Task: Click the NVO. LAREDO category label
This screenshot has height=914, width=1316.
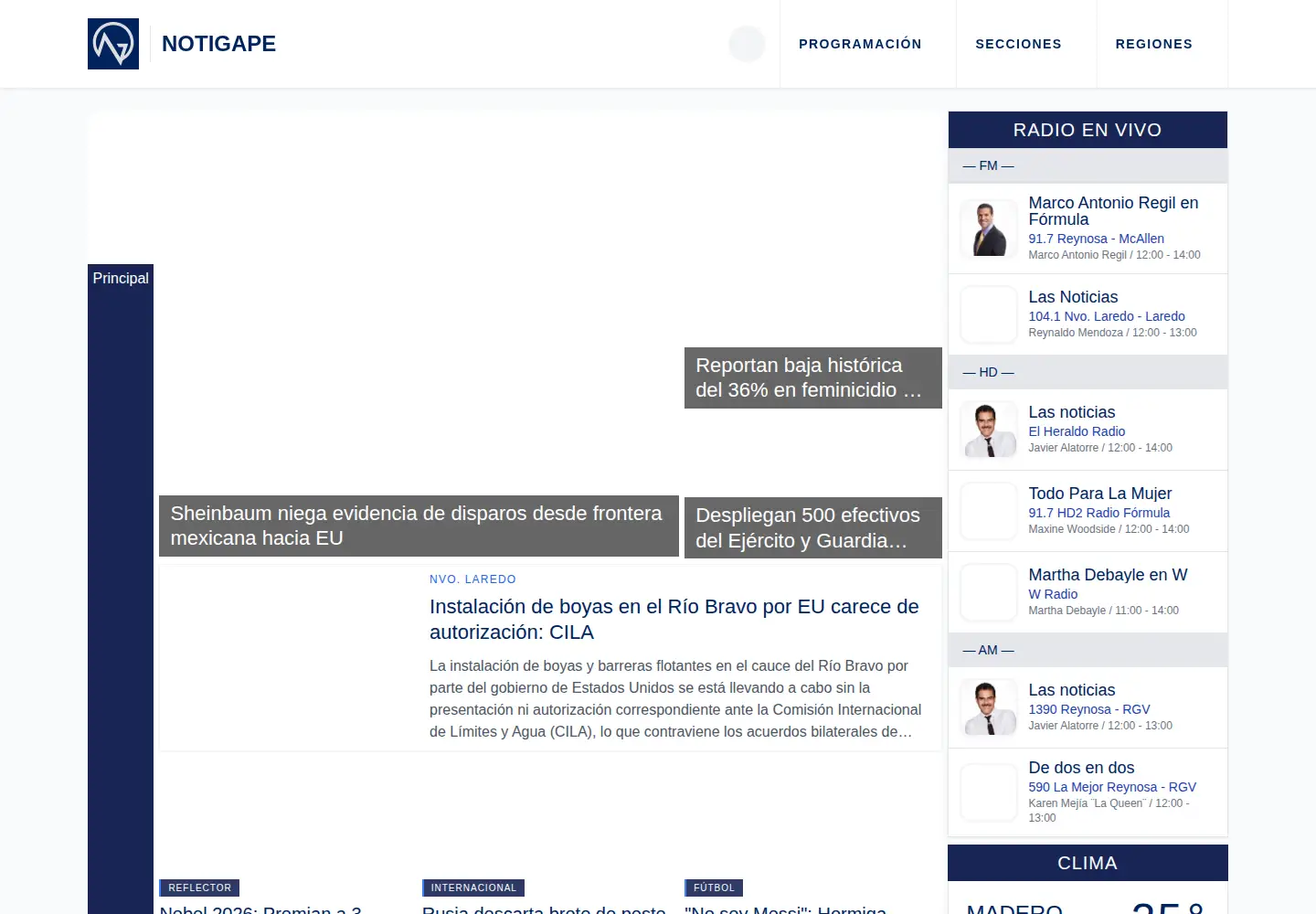Action: 472,579
